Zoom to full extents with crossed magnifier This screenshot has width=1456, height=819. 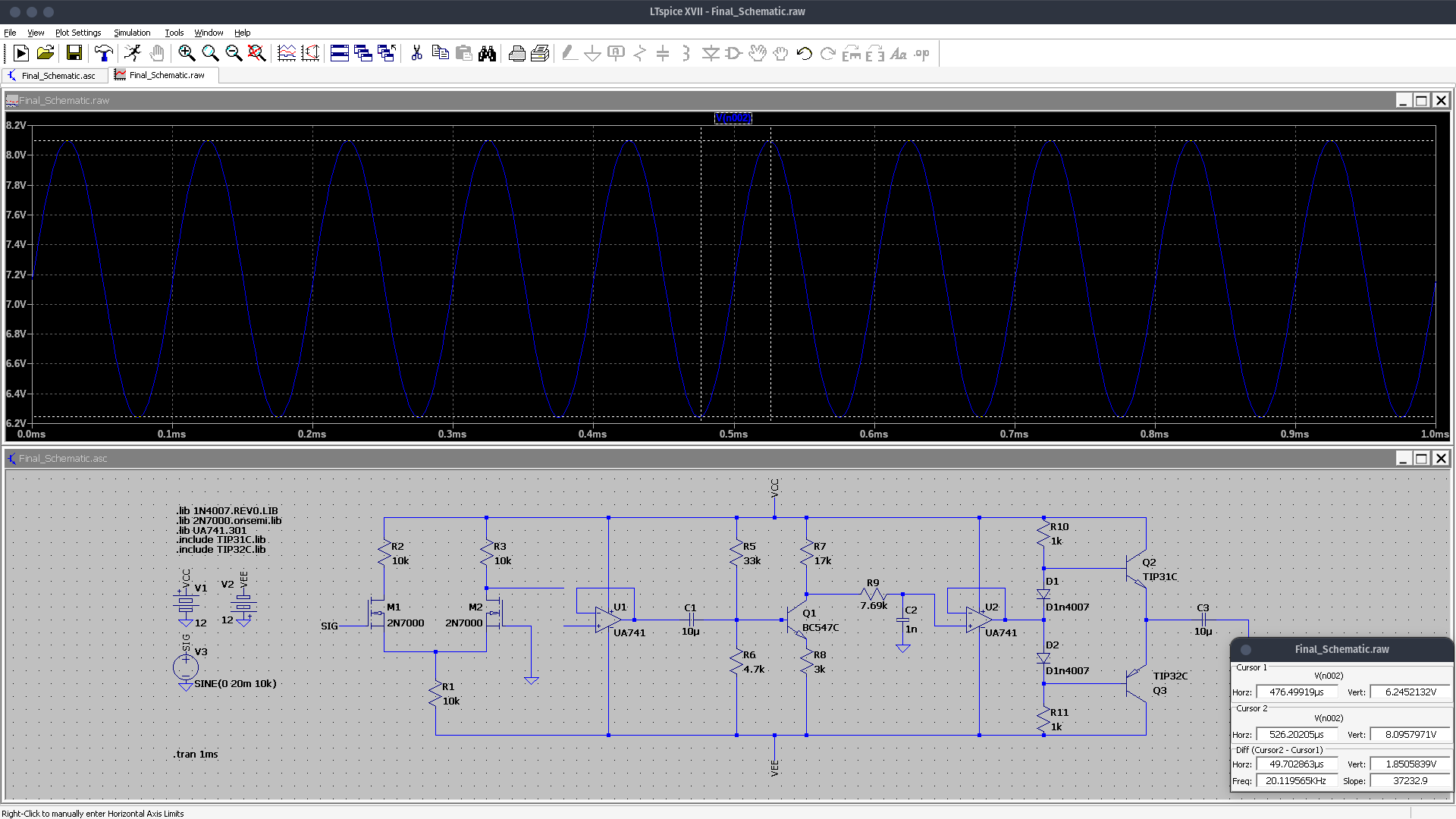click(257, 53)
